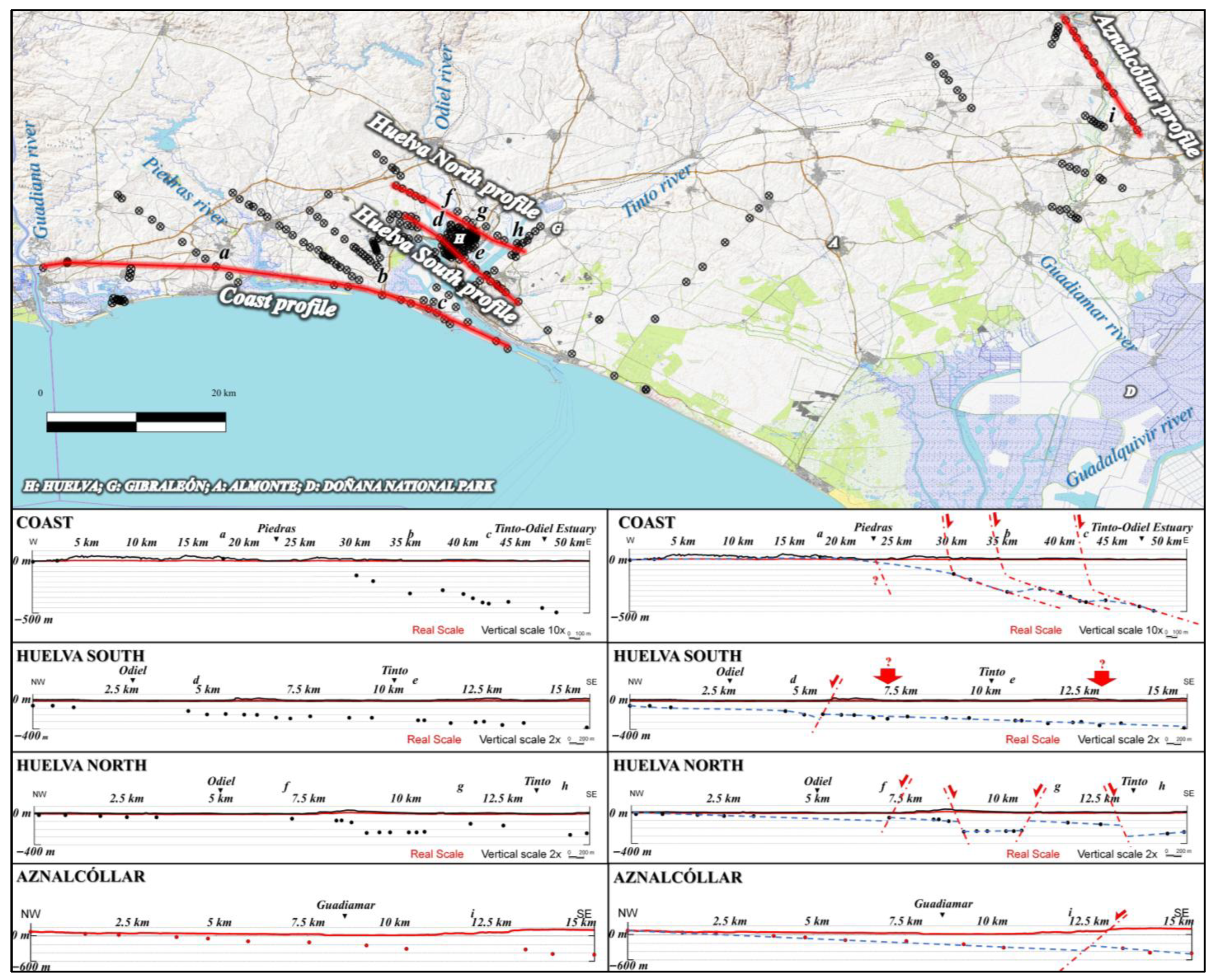The image size is (1214, 980).
Task: Click the G marker for Gibraleón
Action: [556, 229]
